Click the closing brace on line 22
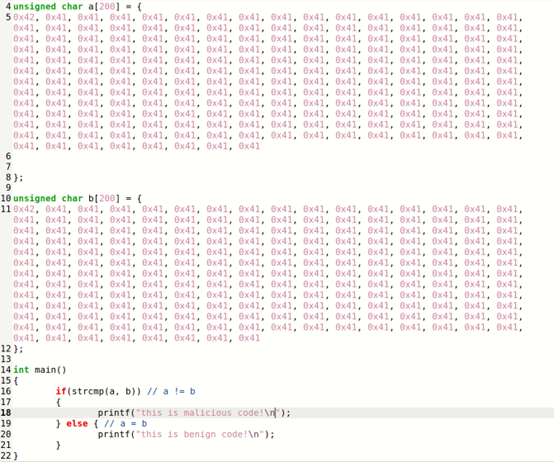This screenshot has width=554, height=462. 16,456
